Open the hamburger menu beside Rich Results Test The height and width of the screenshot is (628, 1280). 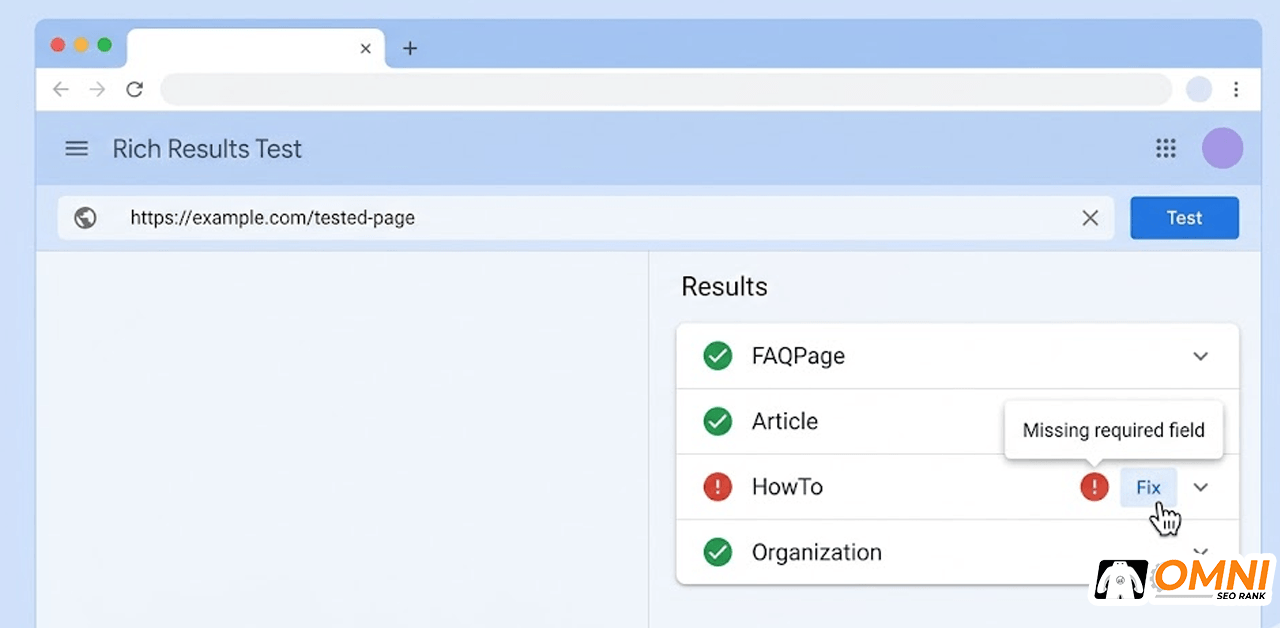pos(76,149)
